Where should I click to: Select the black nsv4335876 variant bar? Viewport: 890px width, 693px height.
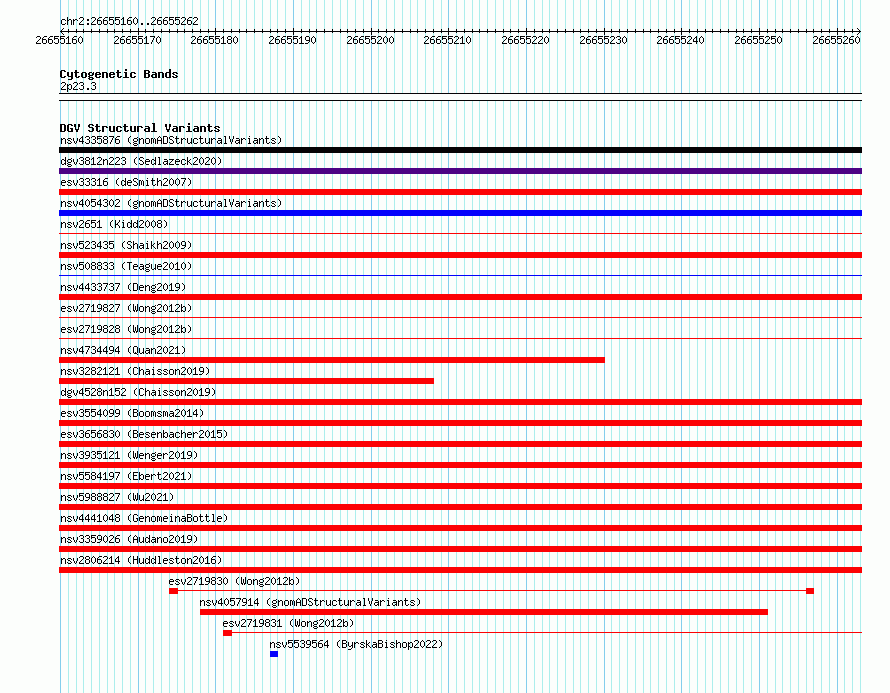point(460,150)
